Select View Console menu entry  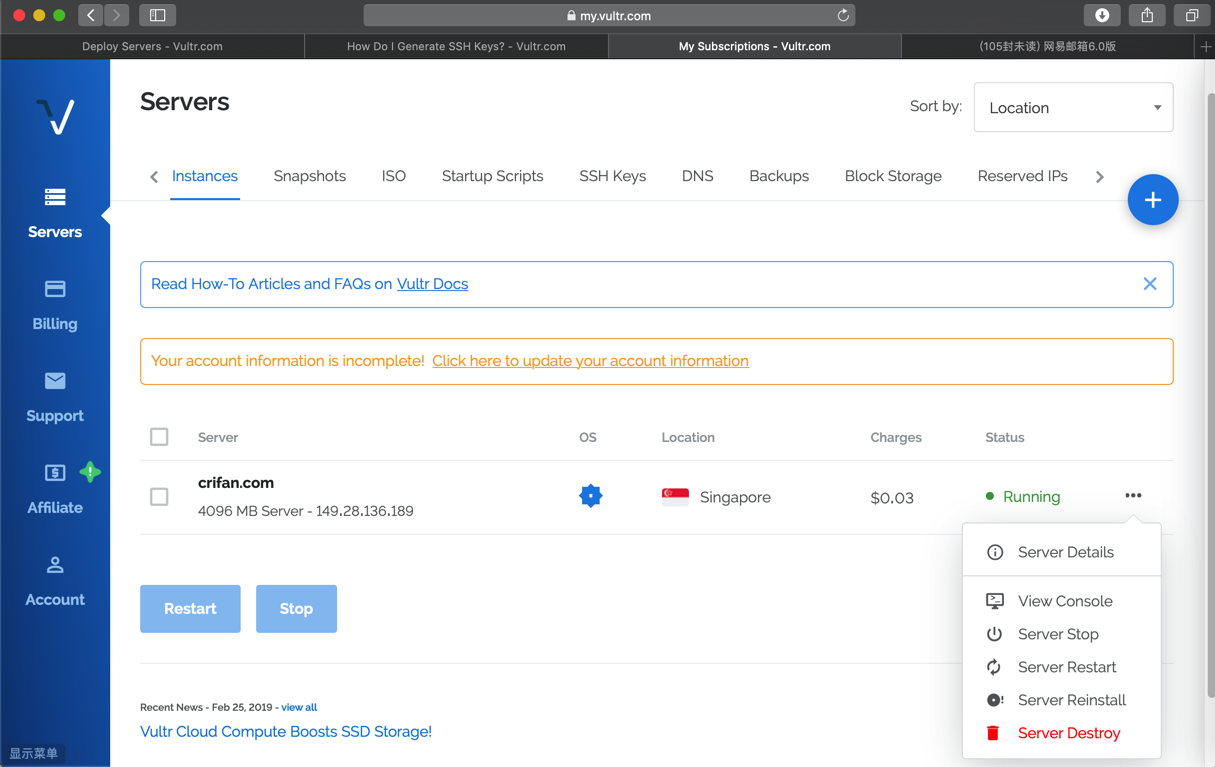pyautogui.click(x=1062, y=601)
